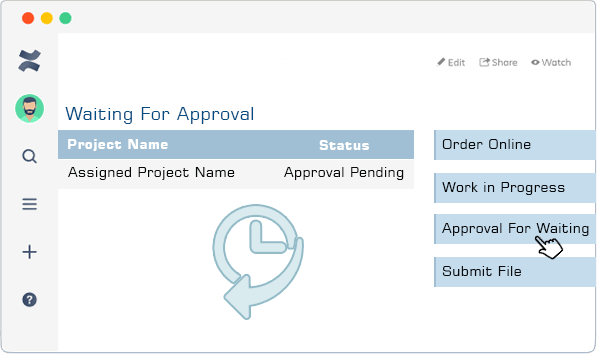Open the Confluence logo home

point(29,61)
